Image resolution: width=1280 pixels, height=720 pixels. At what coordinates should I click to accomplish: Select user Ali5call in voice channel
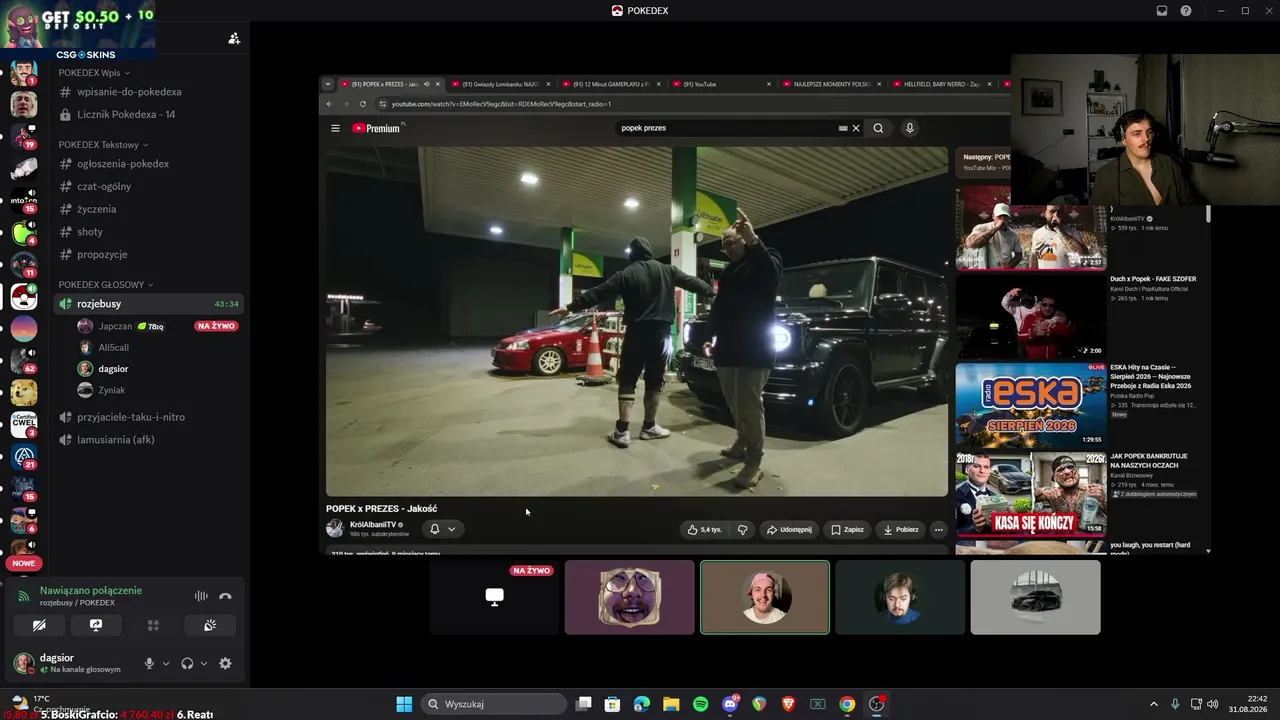pos(113,348)
